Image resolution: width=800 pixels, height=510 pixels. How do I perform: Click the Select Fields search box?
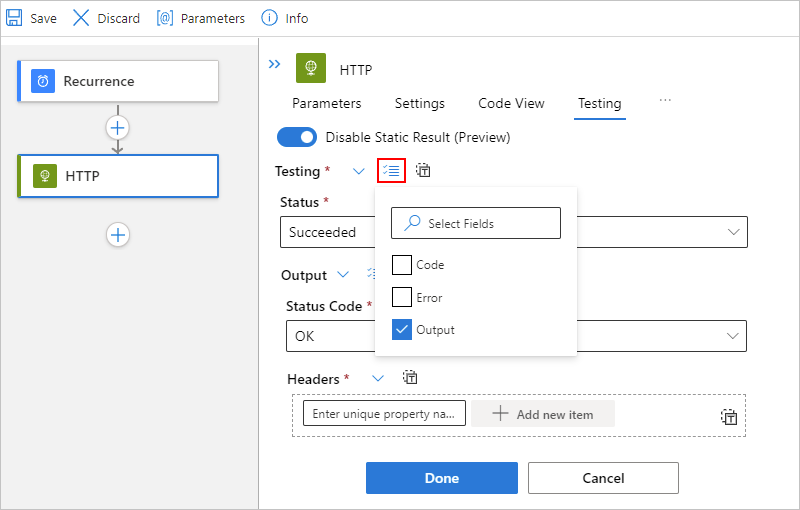click(476, 223)
